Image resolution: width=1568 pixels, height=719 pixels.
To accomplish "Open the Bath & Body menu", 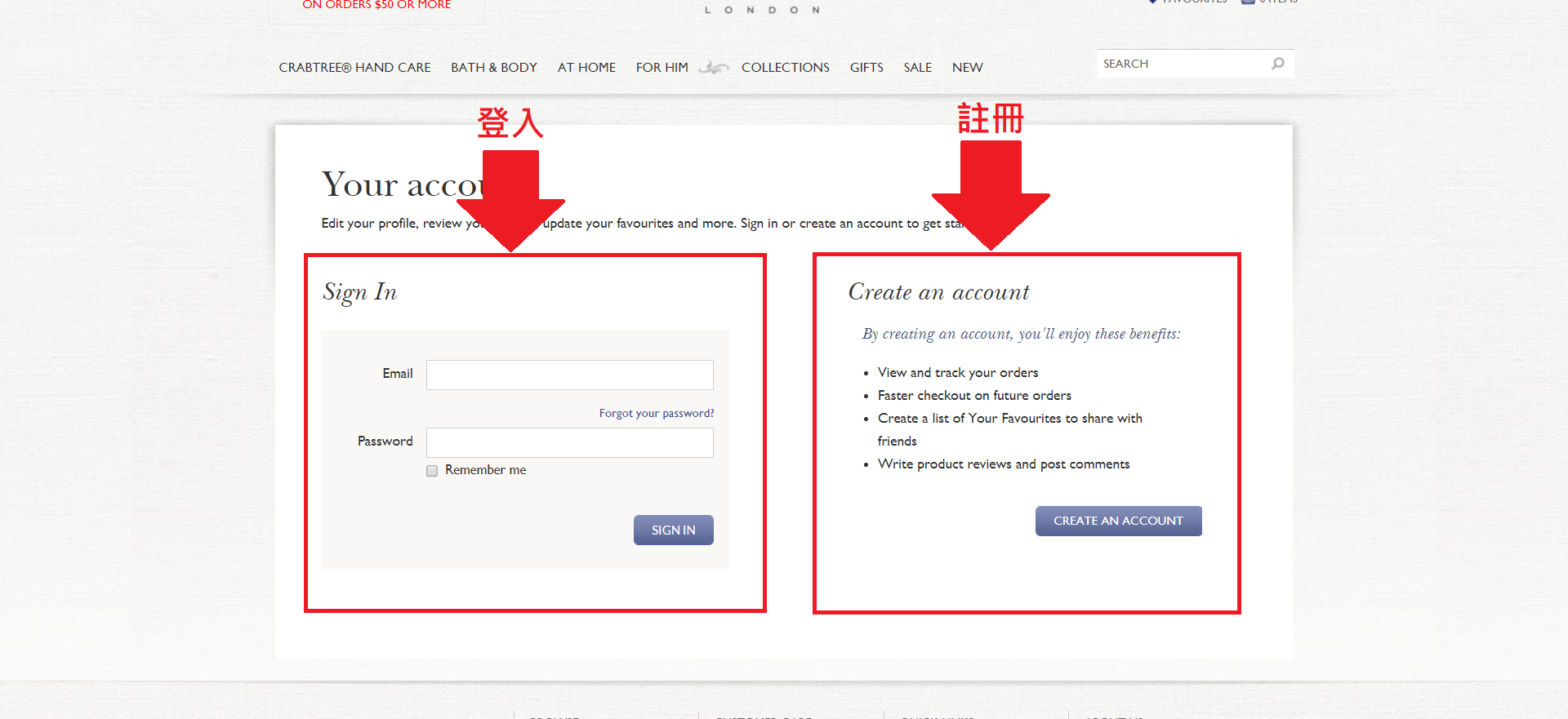I will click(493, 68).
